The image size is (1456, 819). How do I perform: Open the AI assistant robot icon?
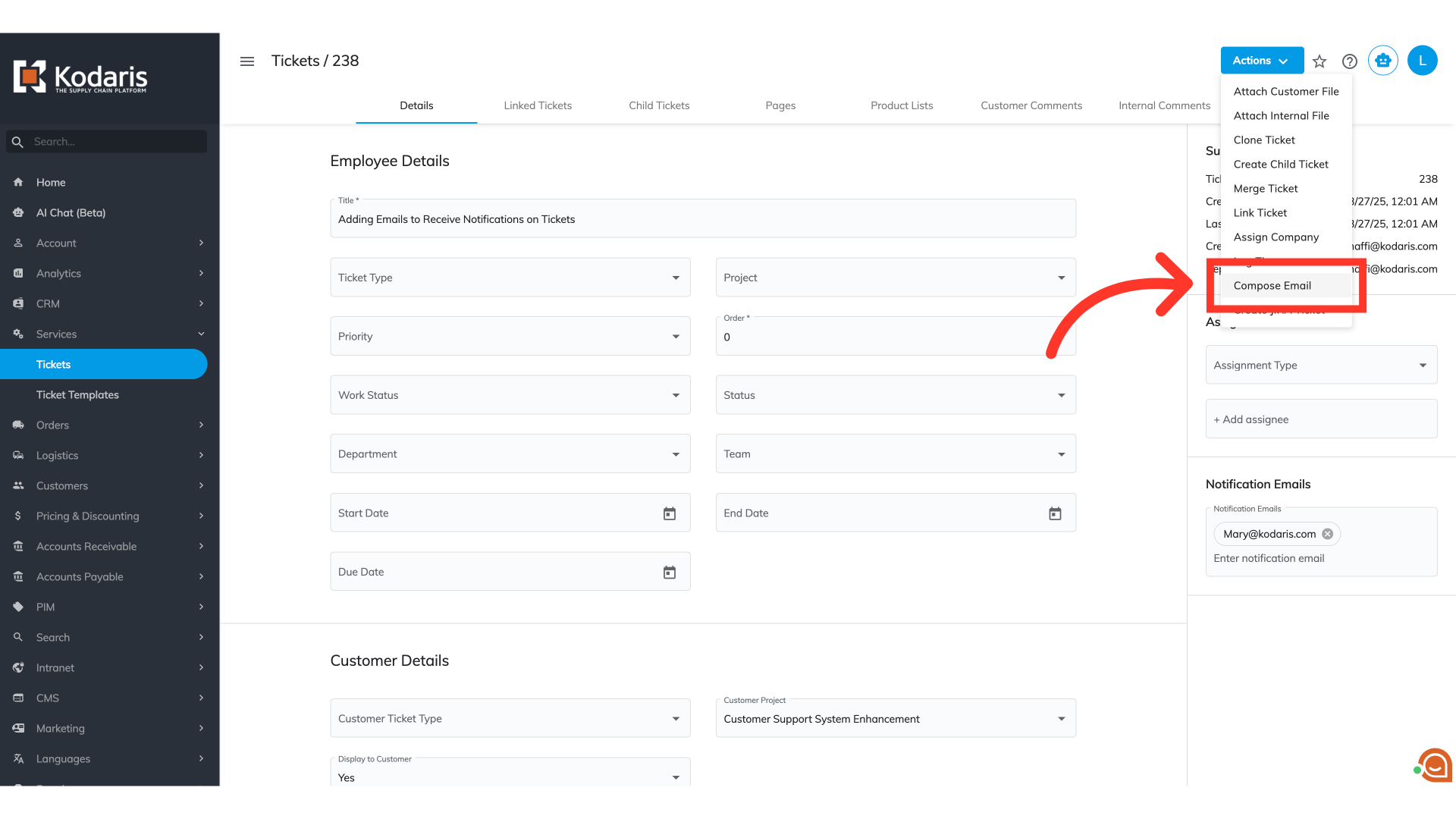point(1383,61)
